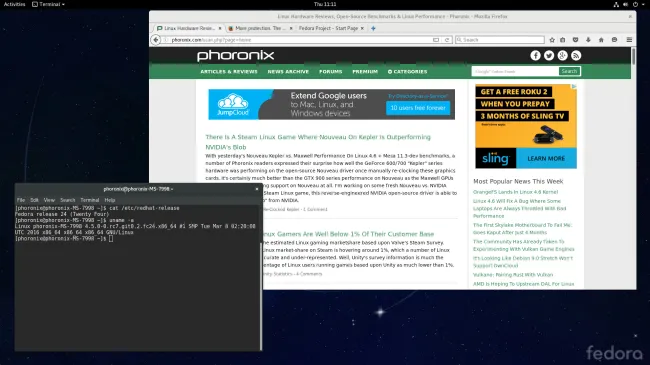This screenshot has width=650, height=365.
Task: Open Community Experimenting With Vulkan Game Engines article
Action: pyautogui.click(x=524, y=245)
